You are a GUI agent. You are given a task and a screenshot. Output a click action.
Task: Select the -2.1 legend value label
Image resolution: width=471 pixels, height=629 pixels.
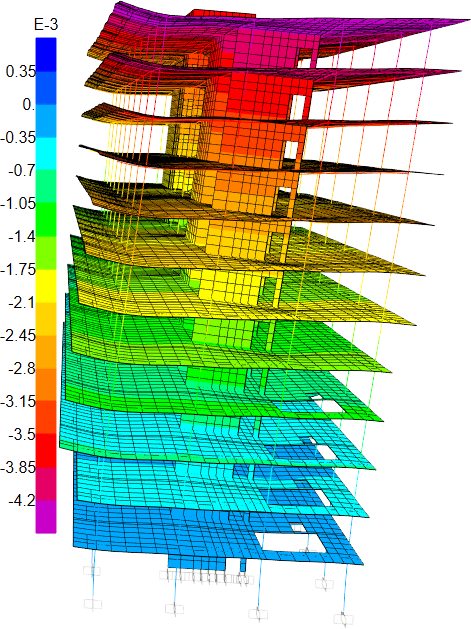pos(22,302)
